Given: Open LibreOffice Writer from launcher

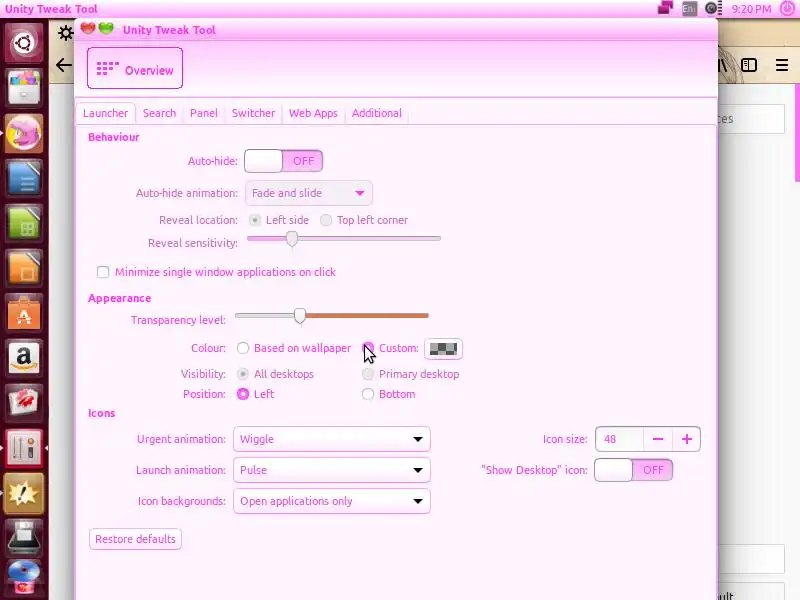Looking at the screenshot, I should pyautogui.click(x=23, y=178).
